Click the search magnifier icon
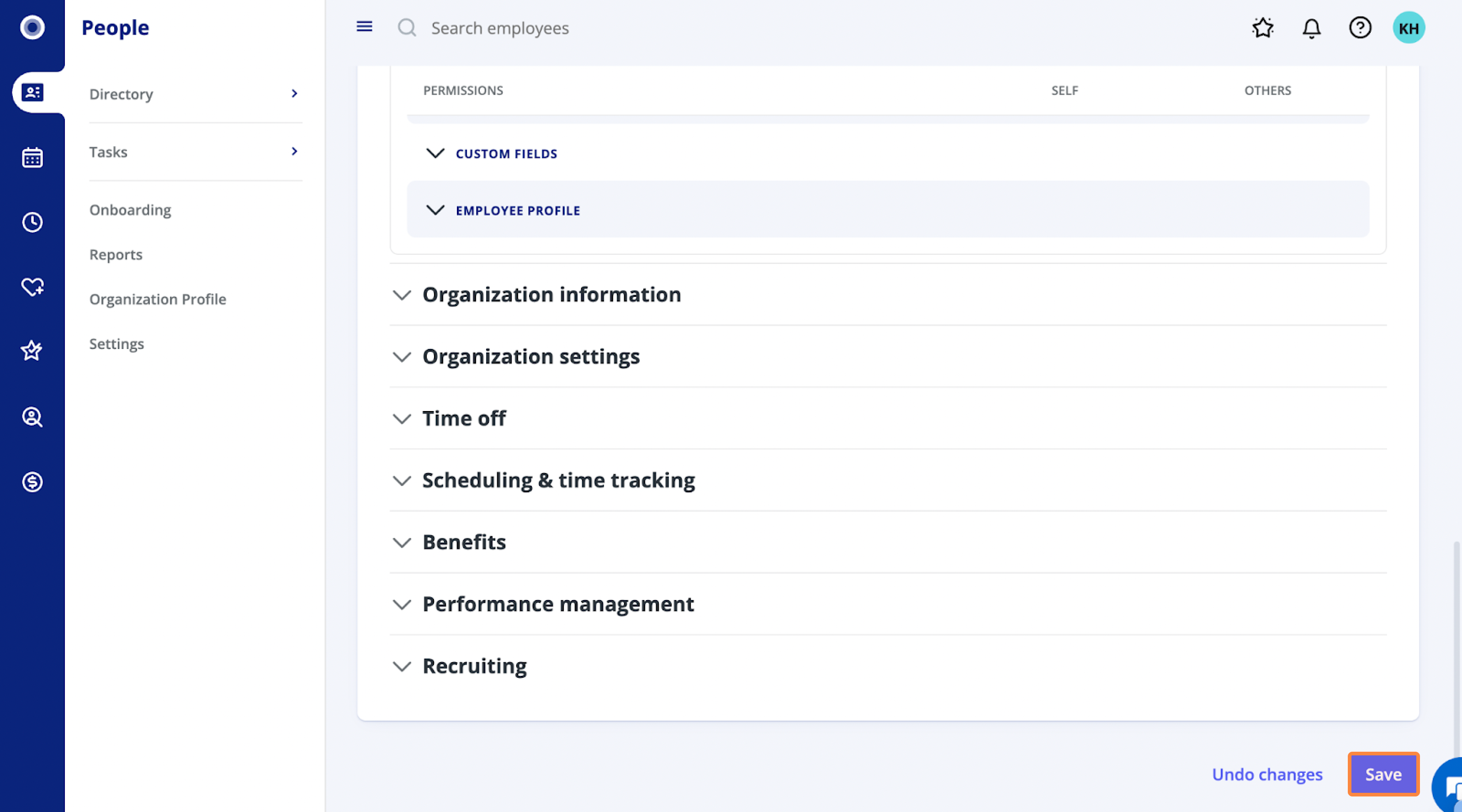This screenshot has width=1462, height=812. 407,27
